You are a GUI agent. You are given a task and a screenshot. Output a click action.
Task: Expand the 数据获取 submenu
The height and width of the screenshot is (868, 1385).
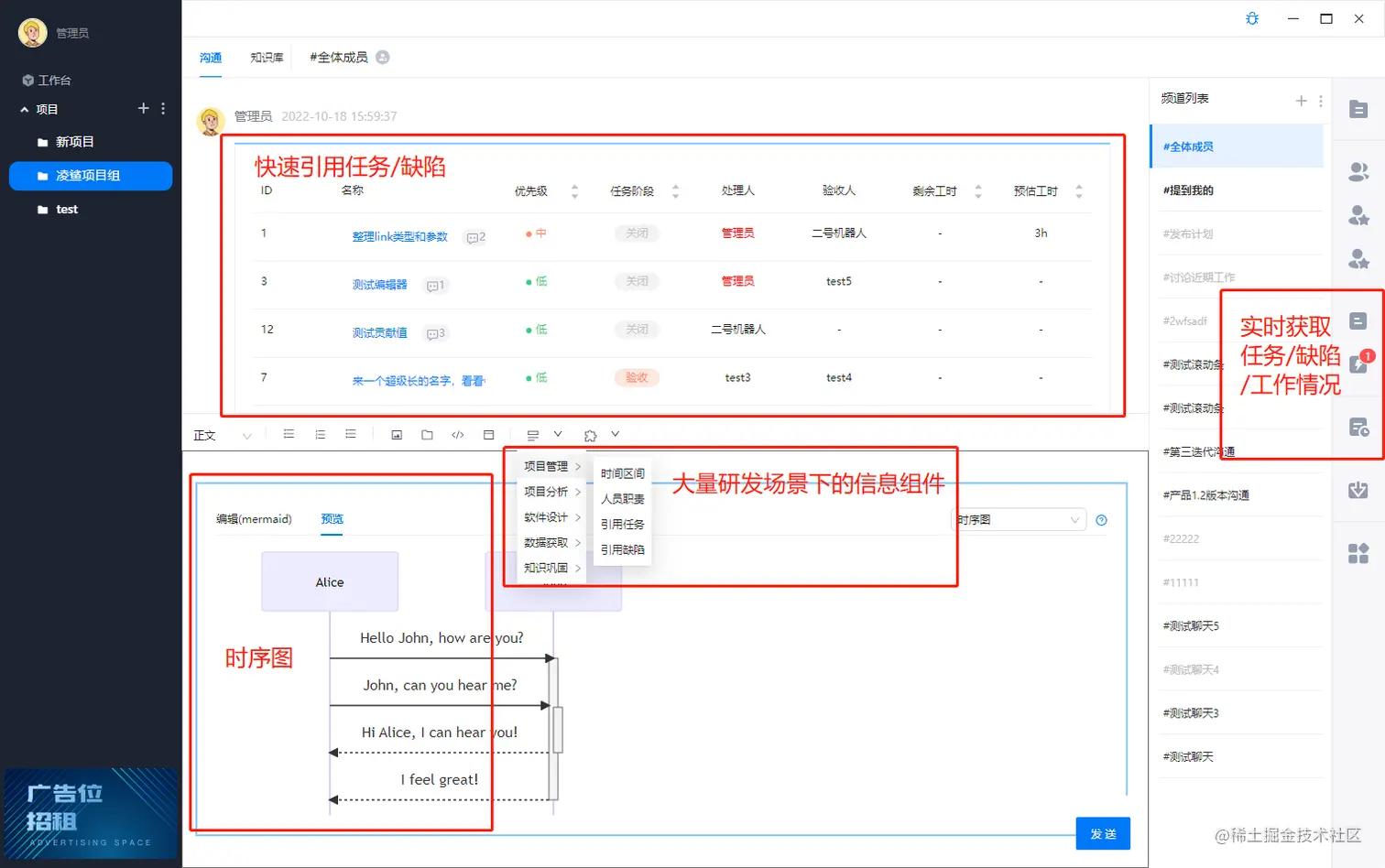click(x=552, y=543)
